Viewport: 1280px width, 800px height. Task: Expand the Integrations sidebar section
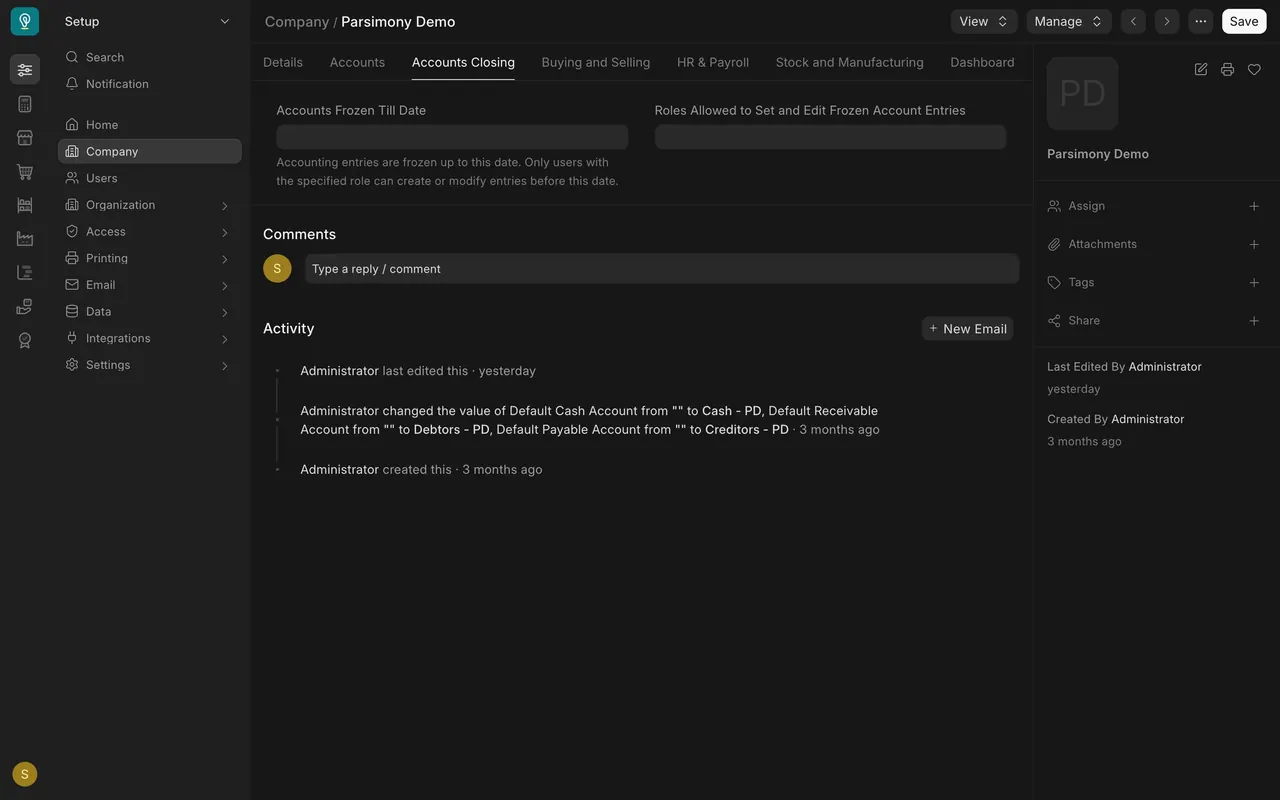tap(150, 338)
